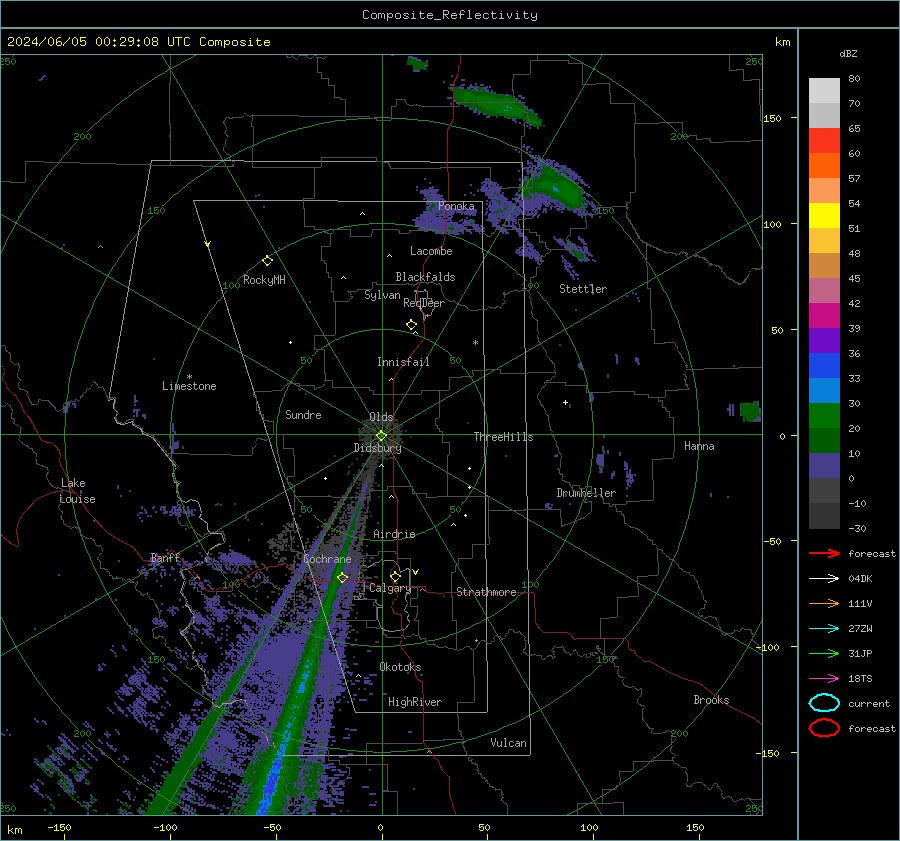Click the magenta 18TS arrow in legend
Screen dimensions: 900x841
click(824, 679)
